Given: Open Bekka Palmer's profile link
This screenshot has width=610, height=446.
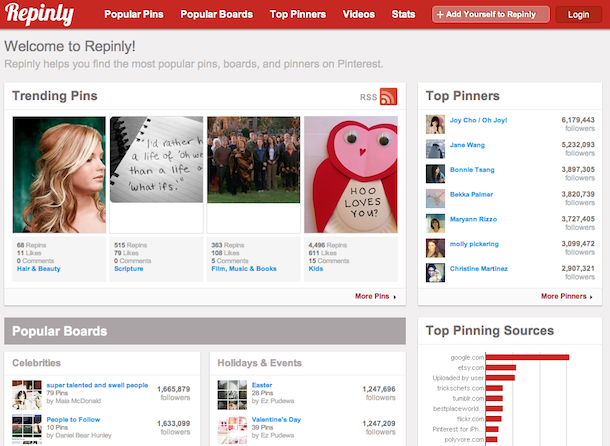Looking at the screenshot, I should tap(472, 195).
